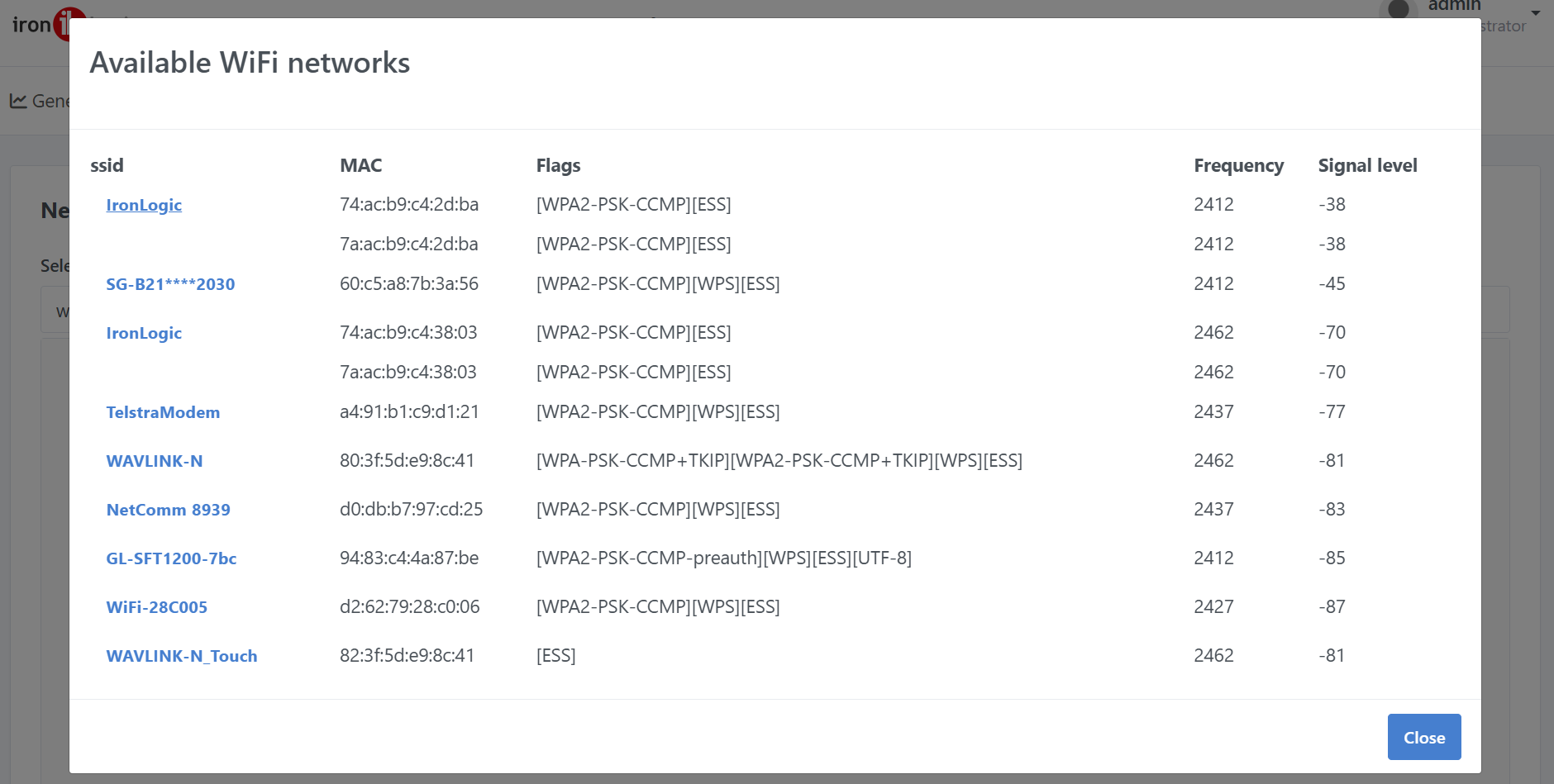Choose the GL-SFT1200-7bc network
1554x784 pixels.
(x=171, y=558)
